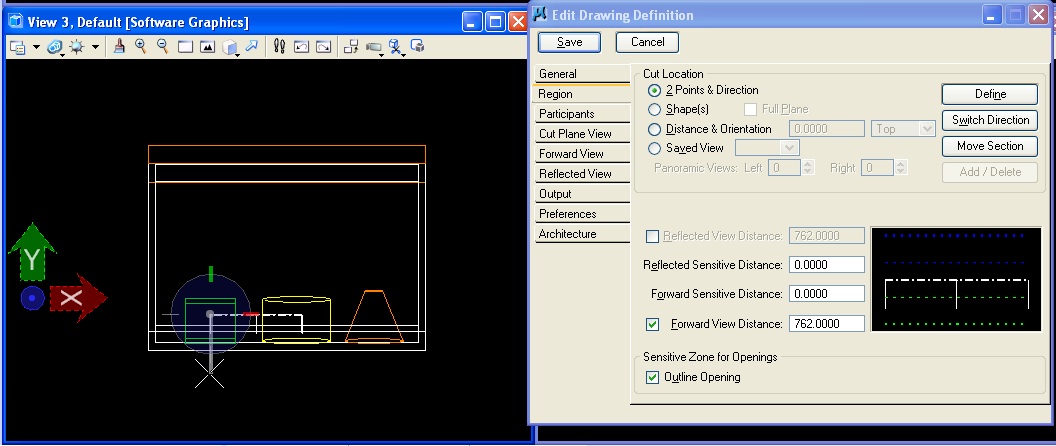
Task: Switch to the Region tab
Action: pos(581,94)
